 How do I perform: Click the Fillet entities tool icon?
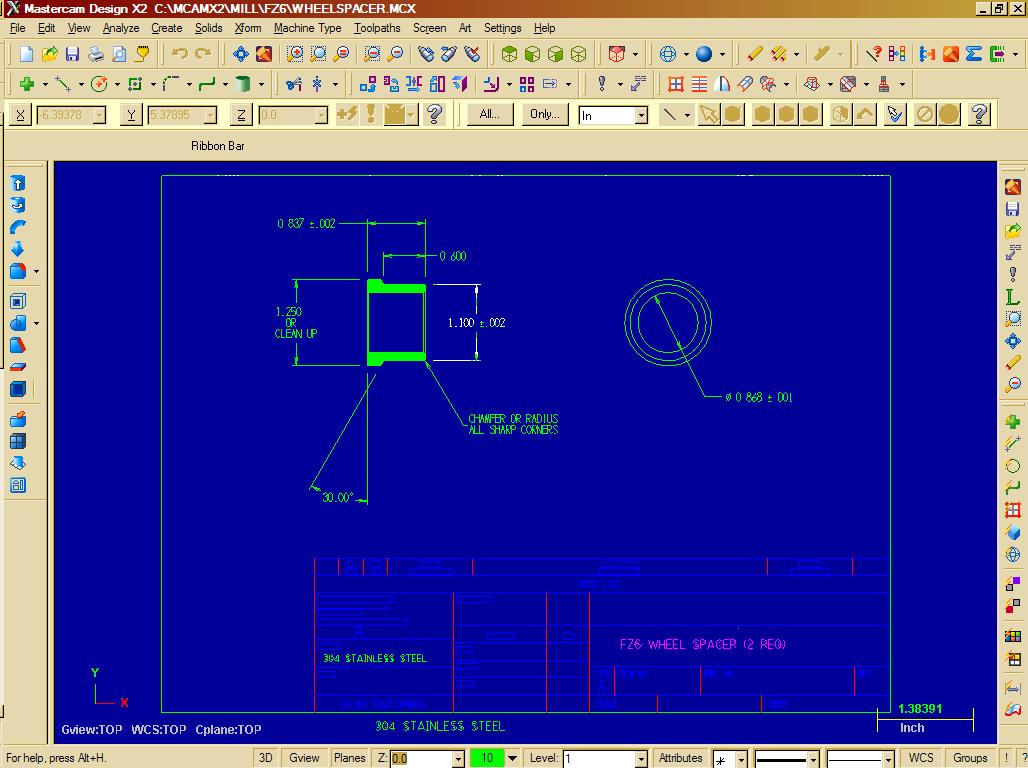(171, 84)
